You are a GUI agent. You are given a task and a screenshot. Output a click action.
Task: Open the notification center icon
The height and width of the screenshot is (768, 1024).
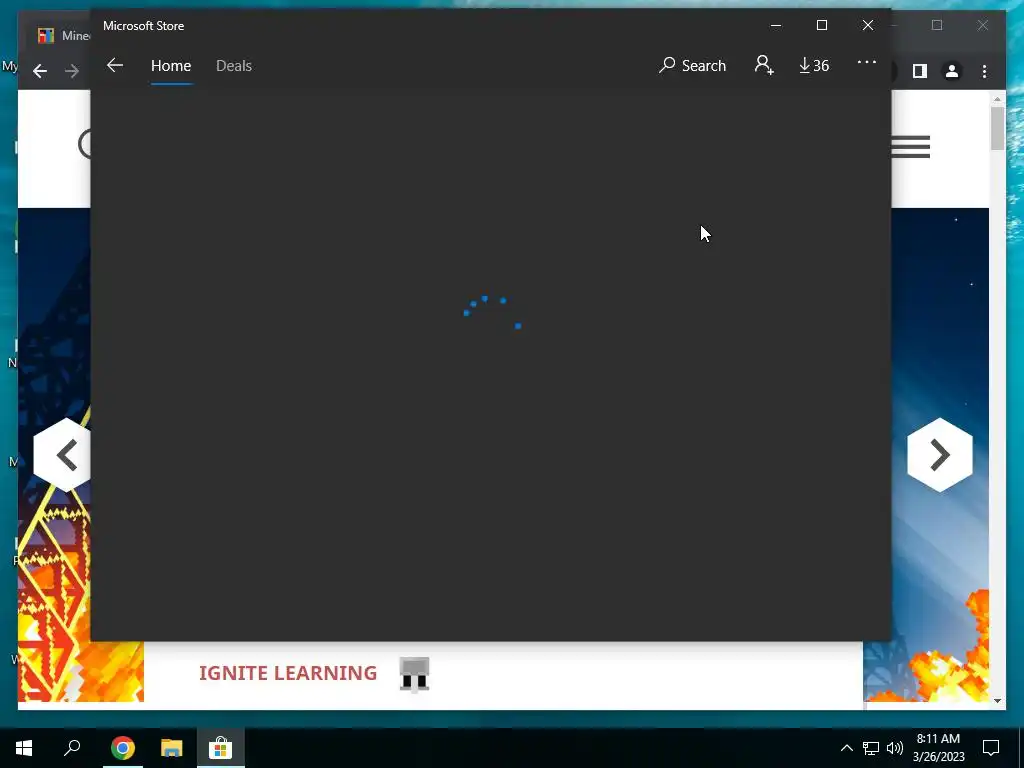point(991,748)
